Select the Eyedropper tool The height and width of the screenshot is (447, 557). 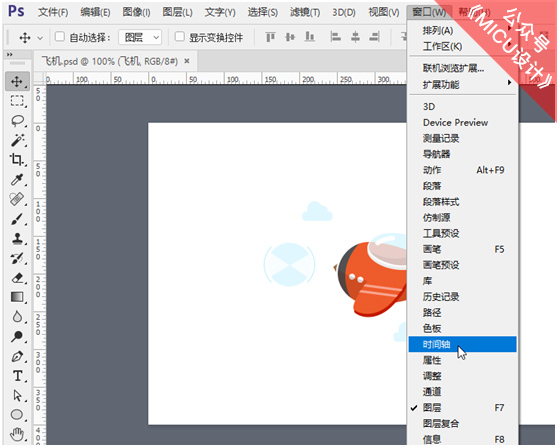[x=17, y=179]
